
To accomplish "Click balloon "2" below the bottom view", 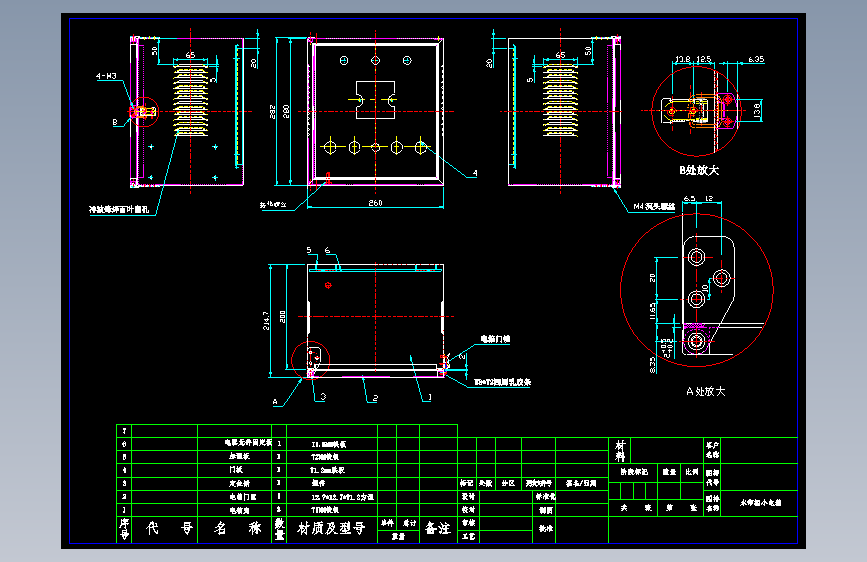I will click(375, 398).
